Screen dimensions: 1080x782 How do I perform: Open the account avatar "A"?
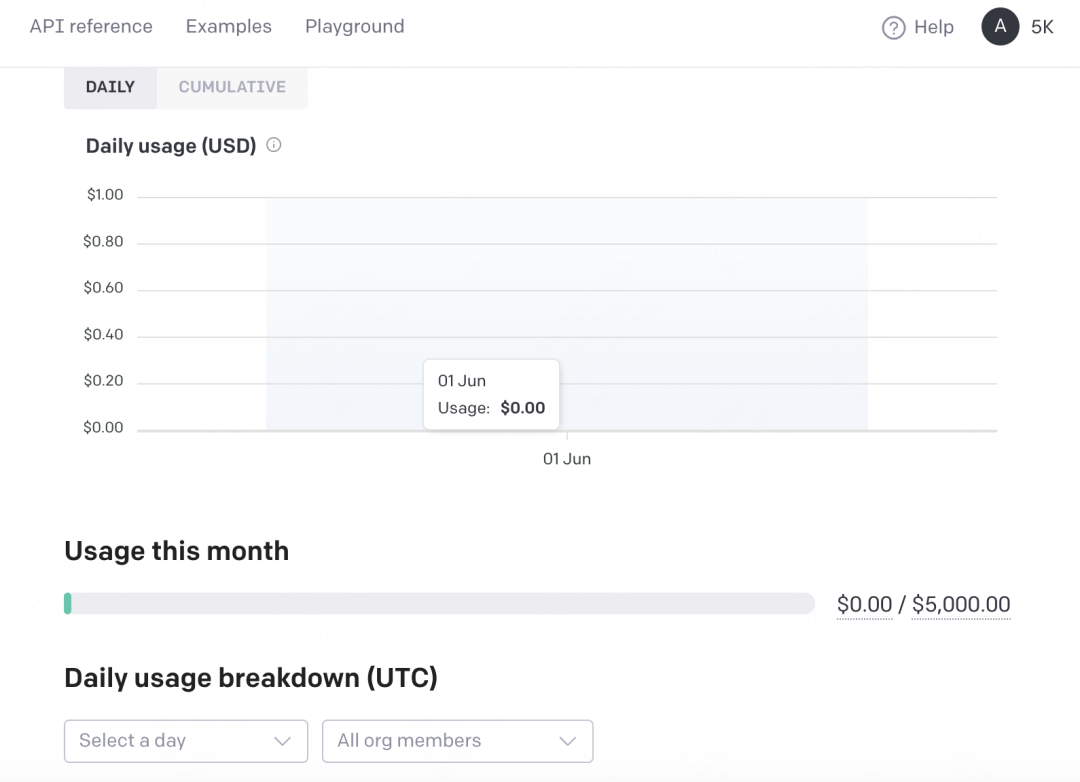tap(1000, 27)
